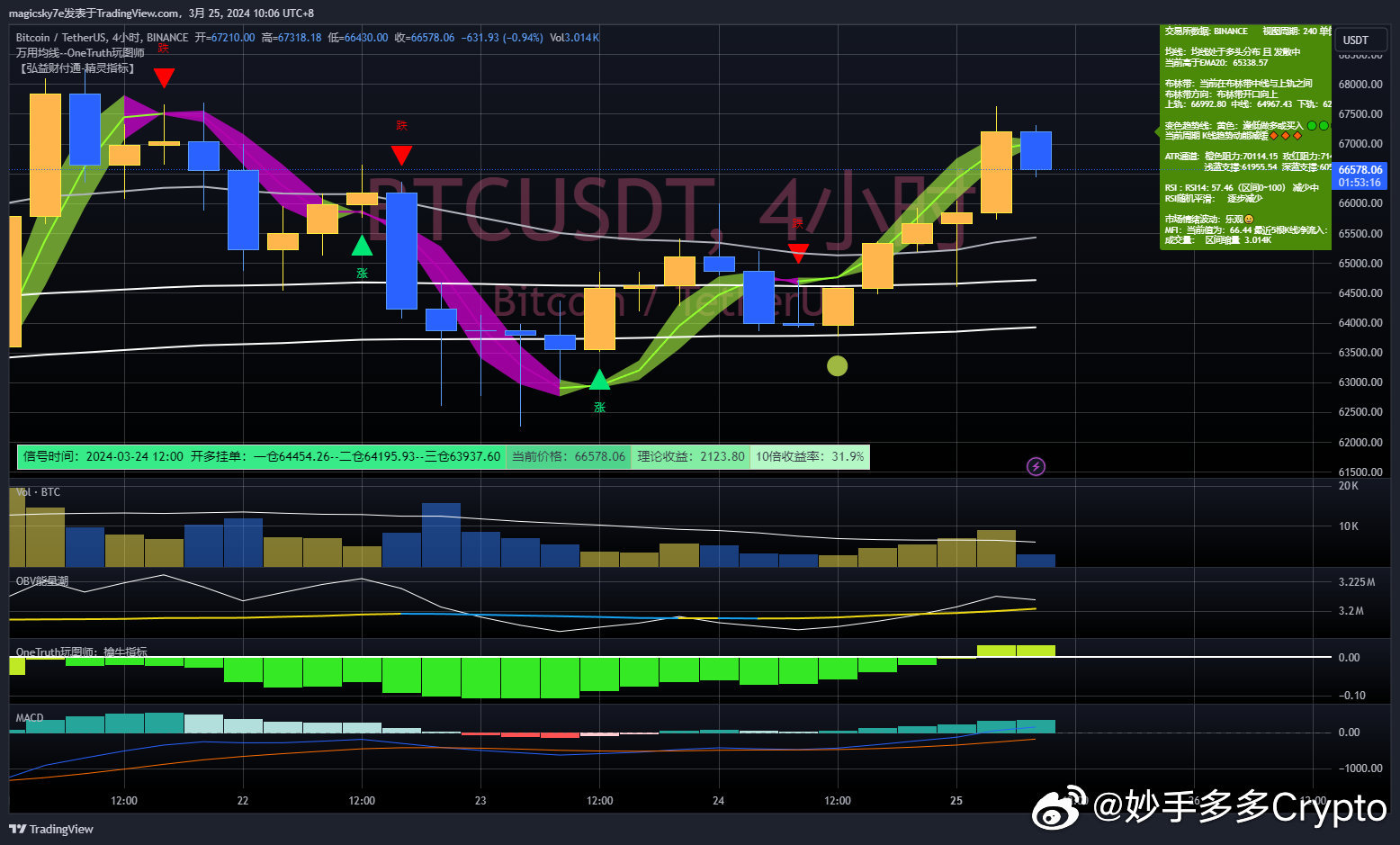Click the smiley emoji after 乐观

click(1249, 219)
